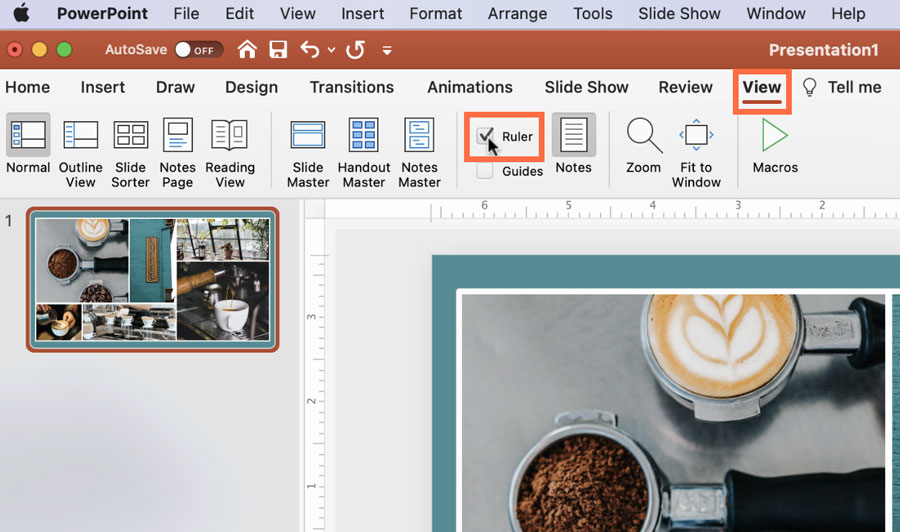Switch to Reading View
Screen dimensions: 900x532
point(230,152)
